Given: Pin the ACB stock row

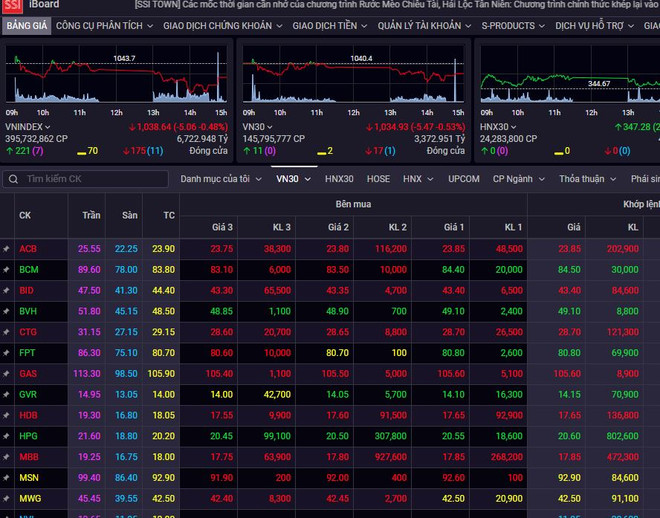Looking at the screenshot, I should tap(7, 249).
